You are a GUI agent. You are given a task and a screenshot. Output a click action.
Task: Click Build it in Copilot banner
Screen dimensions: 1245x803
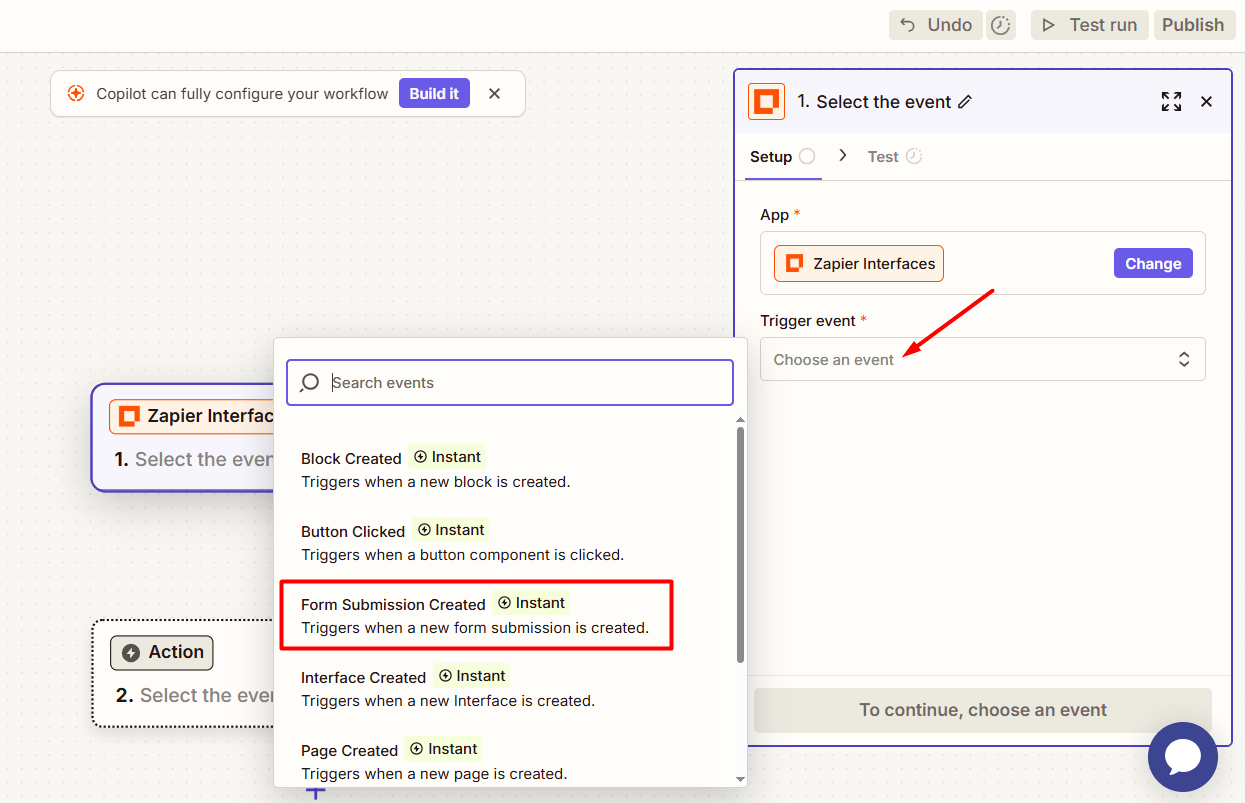pos(434,93)
